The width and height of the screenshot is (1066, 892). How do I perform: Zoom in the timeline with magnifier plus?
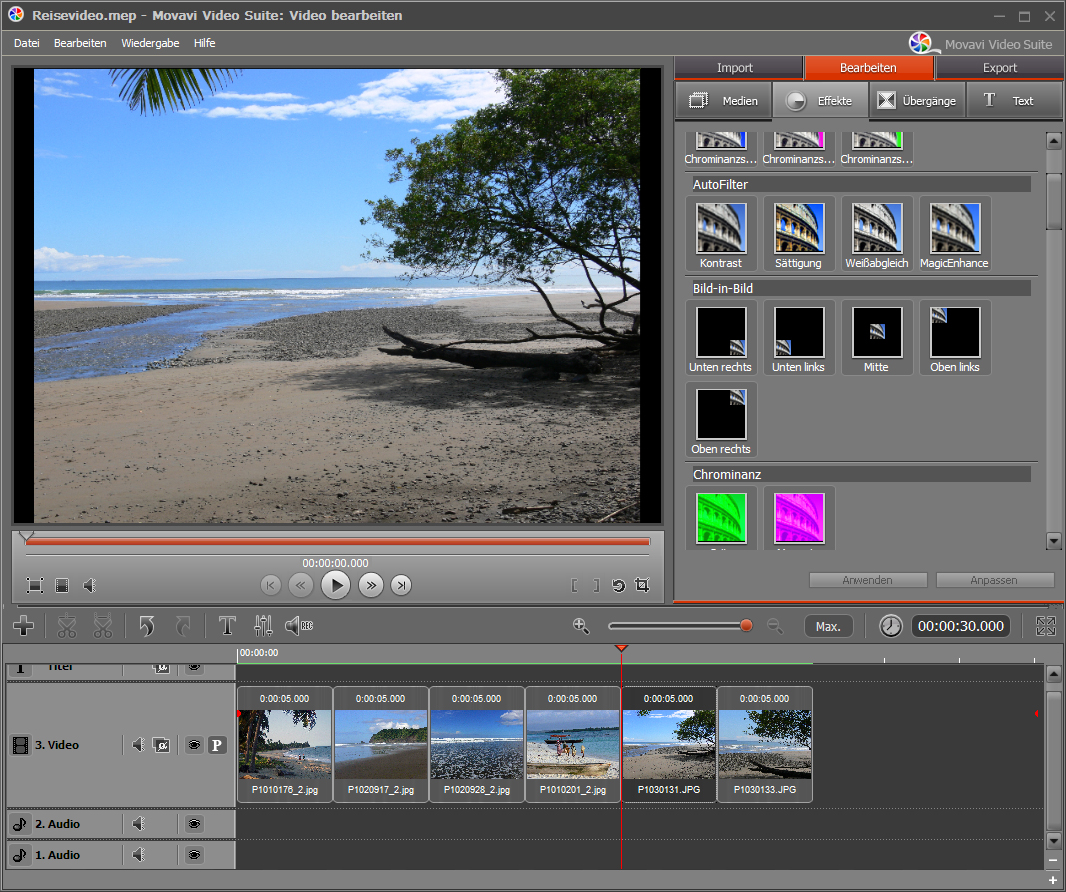click(580, 626)
